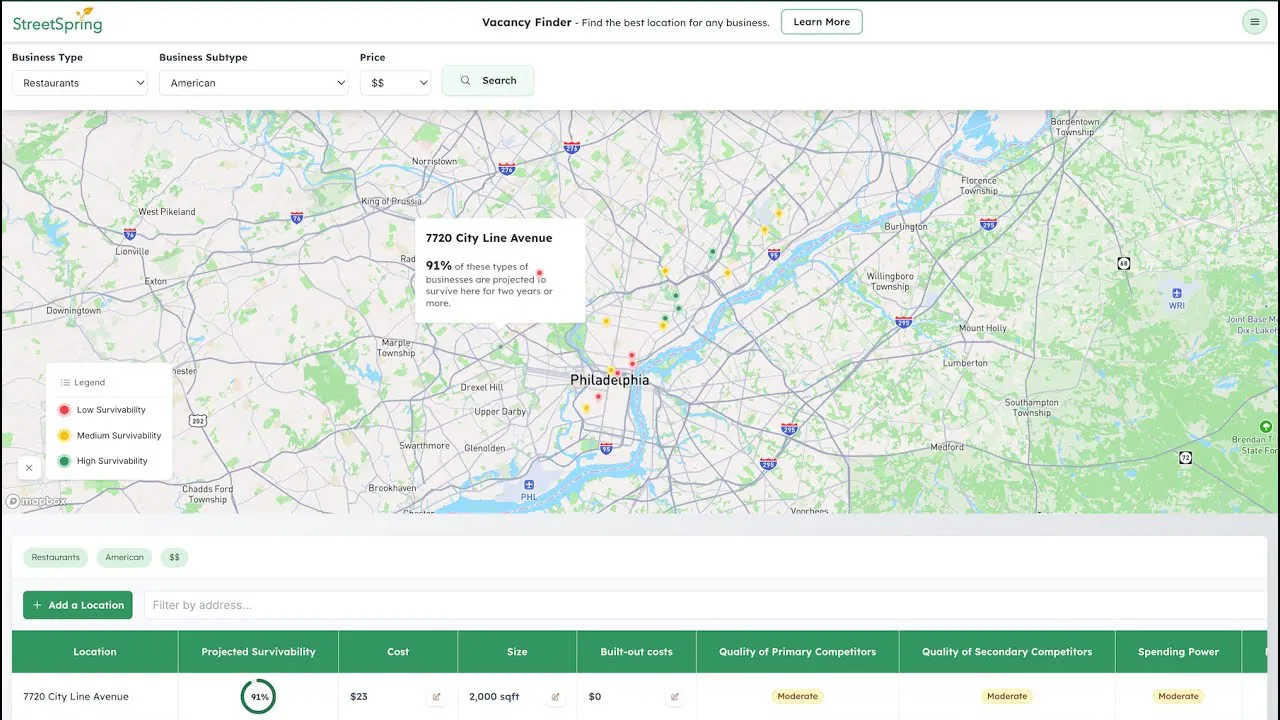Click the Quality of Primary Competitors header
The width and height of the screenshot is (1280, 720).
click(x=797, y=652)
